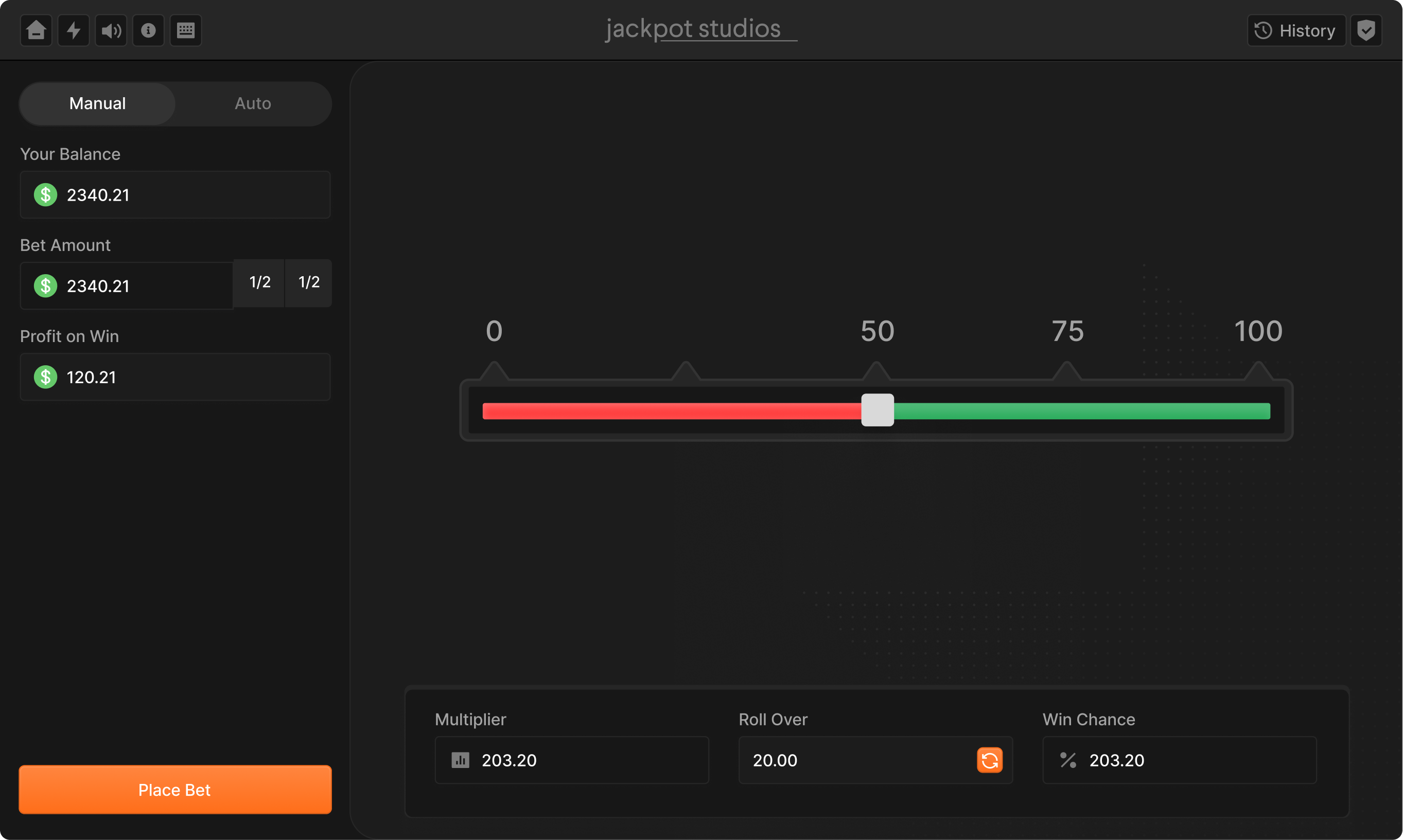Click the dollar icon in Bet Amount field
The image size is (1403, 840).
45,286
